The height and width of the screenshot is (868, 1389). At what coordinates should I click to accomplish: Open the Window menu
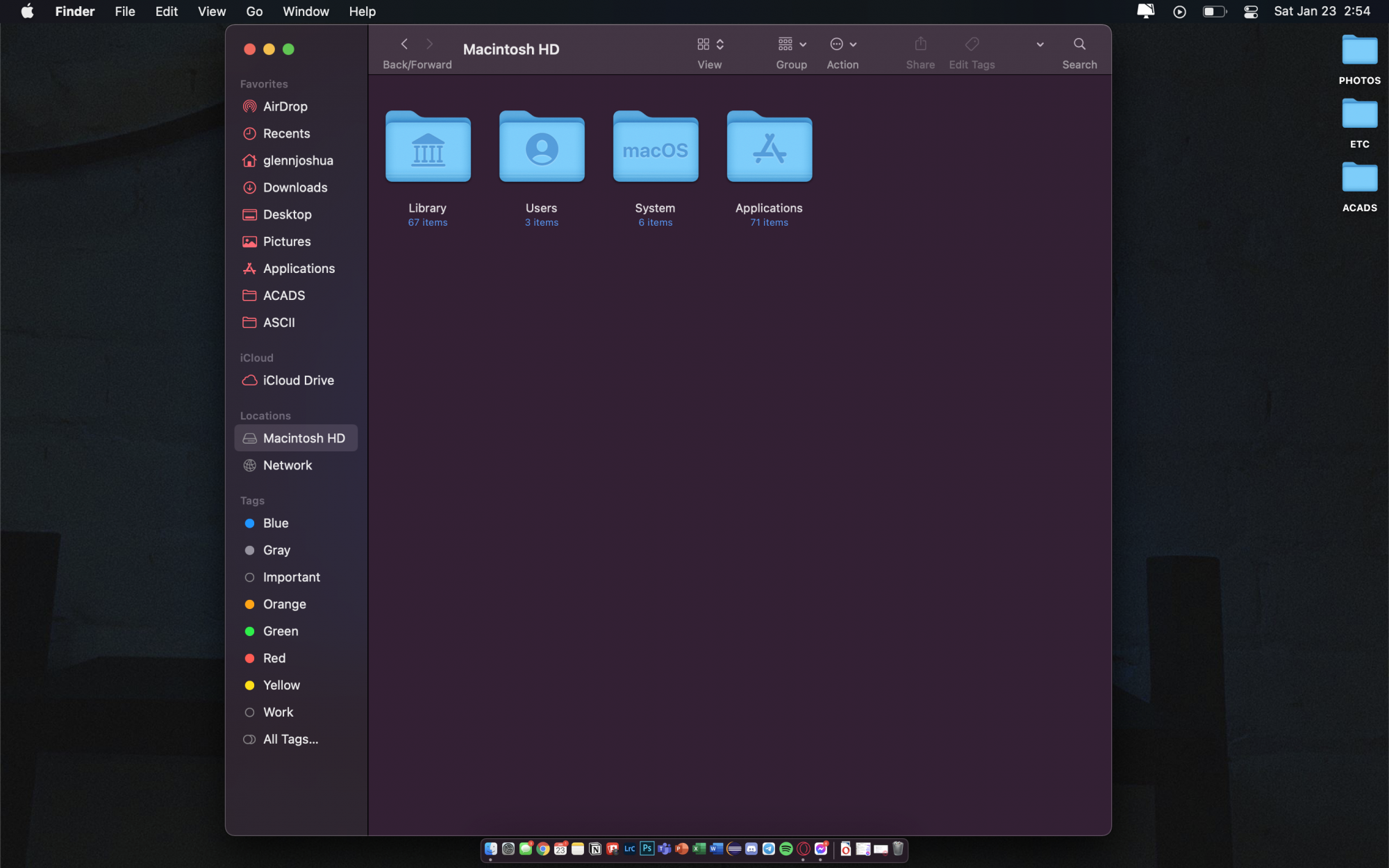coord(306,12)
